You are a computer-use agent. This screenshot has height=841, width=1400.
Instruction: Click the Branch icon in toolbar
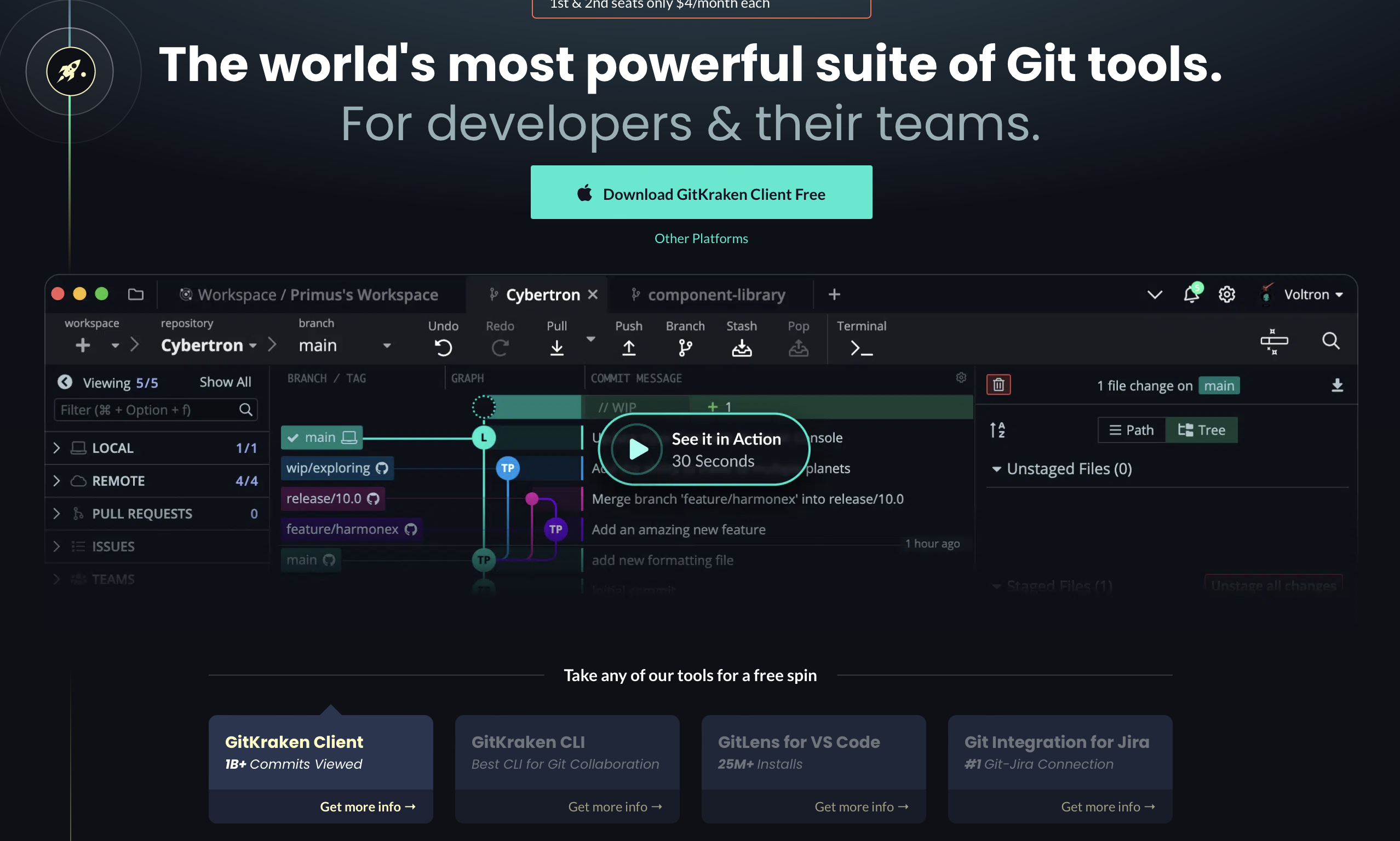tap(685, 347)
